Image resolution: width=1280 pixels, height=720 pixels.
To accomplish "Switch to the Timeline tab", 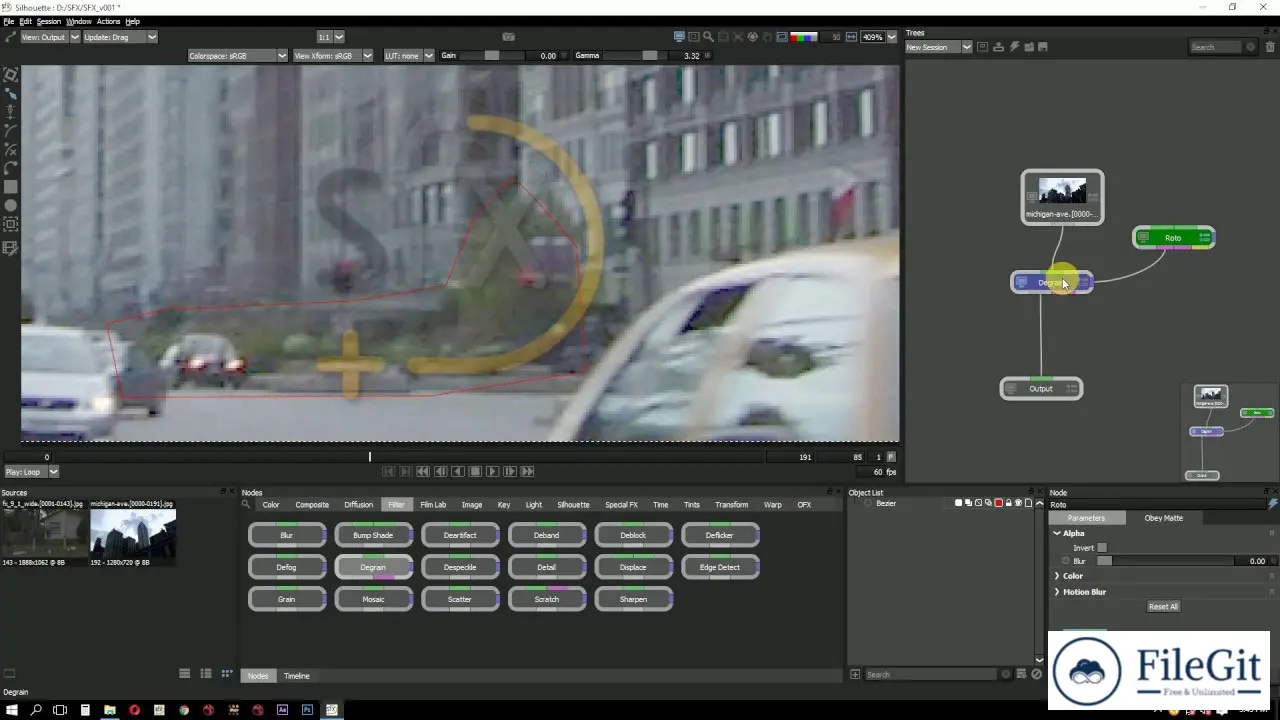I will tap(297, 676).
